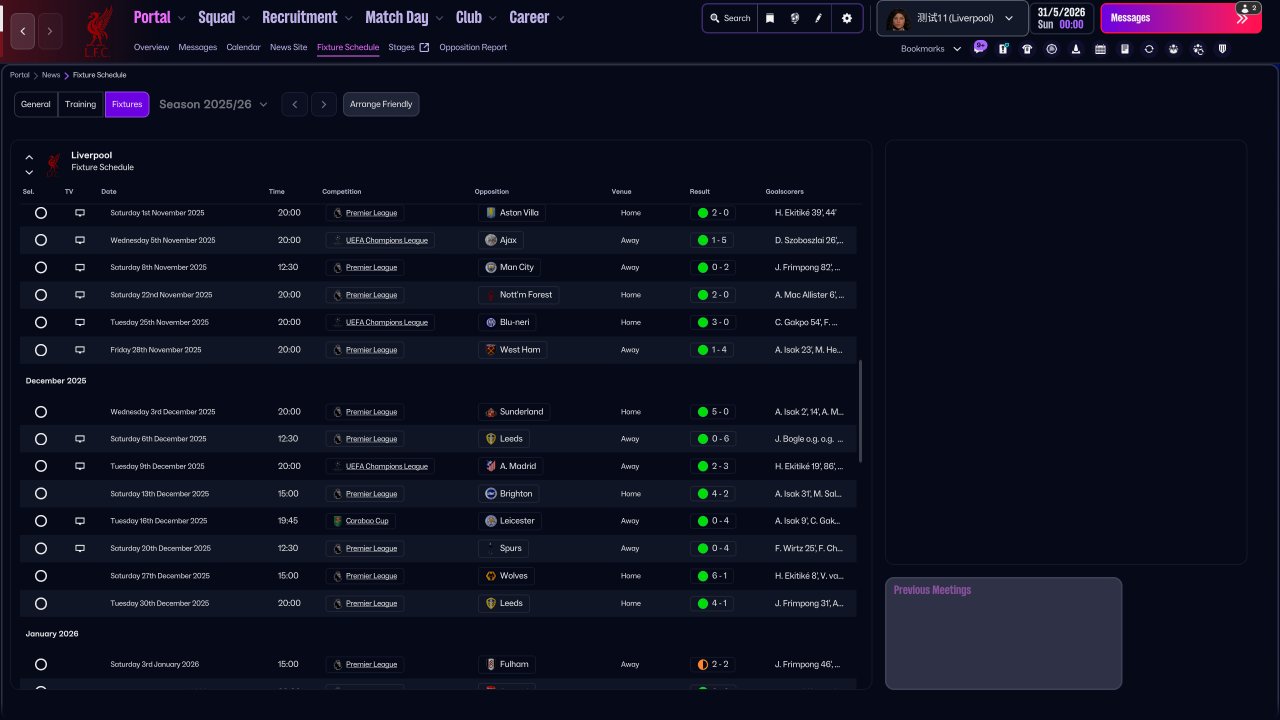Viewport: 1280px width, 720px height.
Task: Click the TV icon on the Man City row
Action: [80, 268]
